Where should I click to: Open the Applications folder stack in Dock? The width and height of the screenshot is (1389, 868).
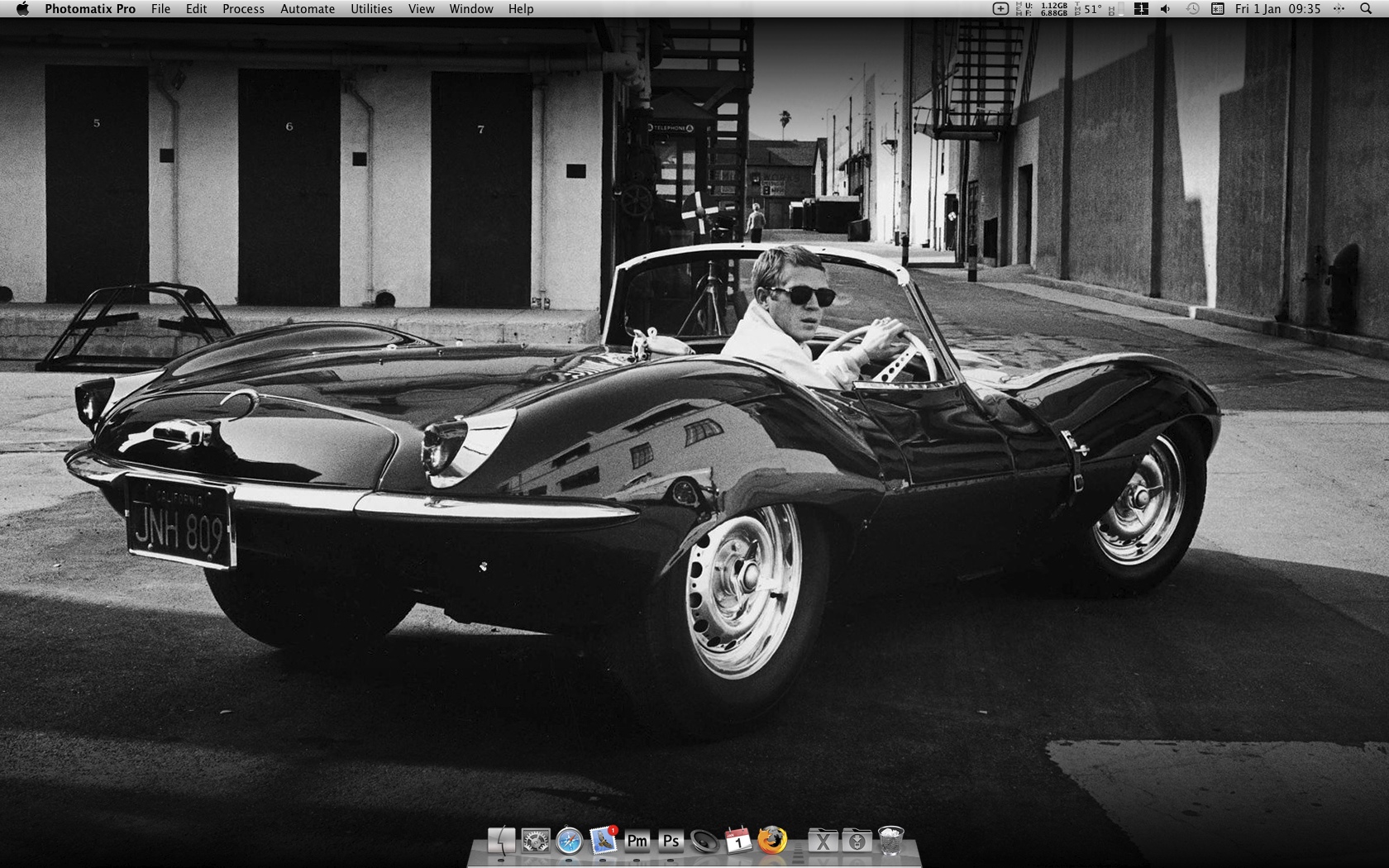[823, 842]
